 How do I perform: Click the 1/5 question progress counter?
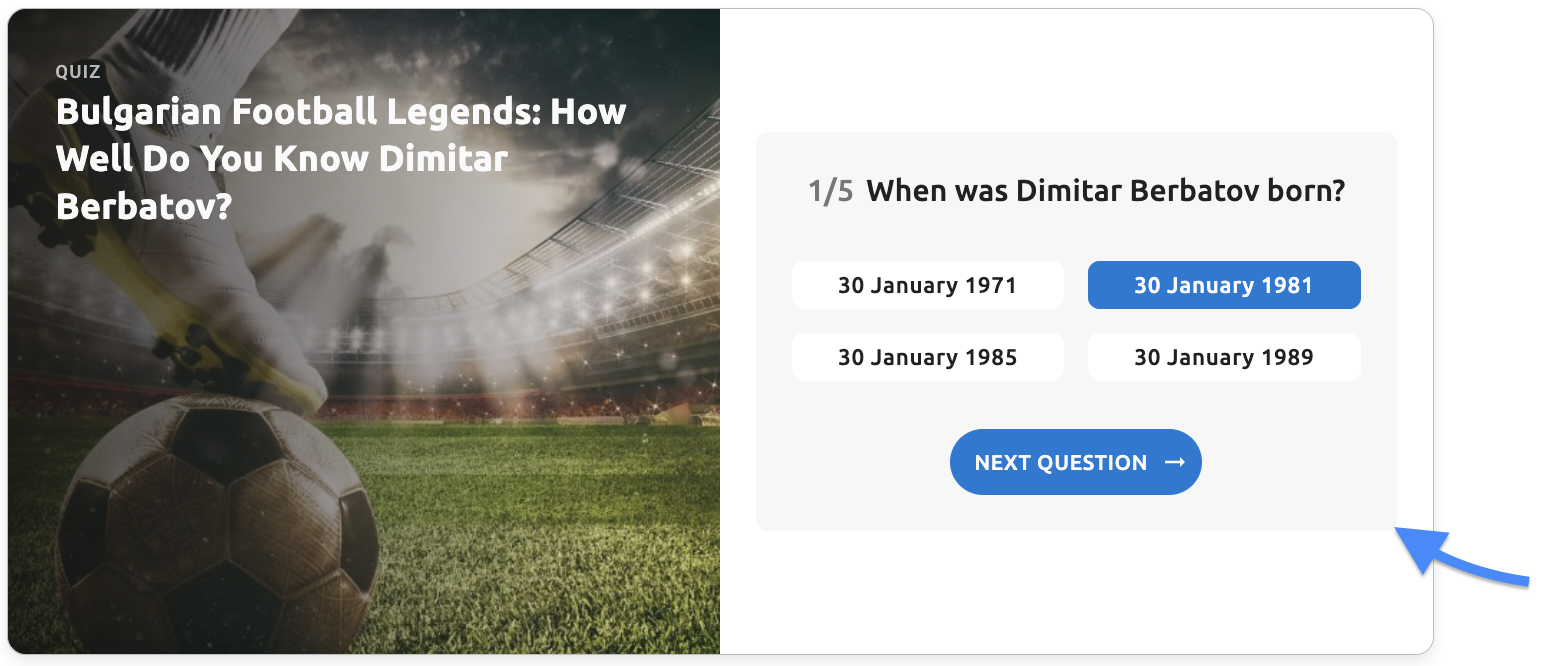click(830, 190)
